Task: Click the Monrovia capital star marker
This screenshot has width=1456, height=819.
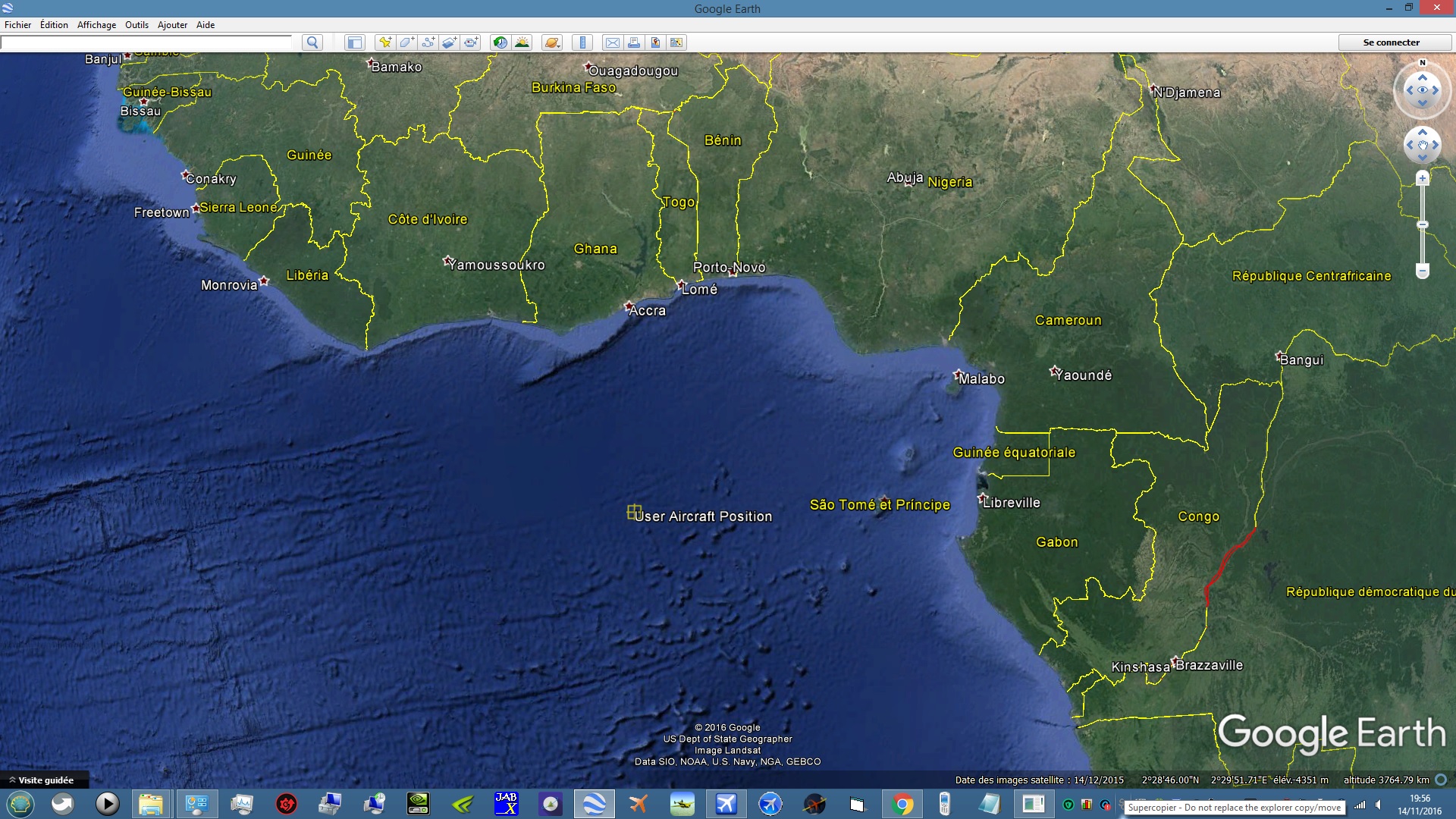Action: (264, 281)
